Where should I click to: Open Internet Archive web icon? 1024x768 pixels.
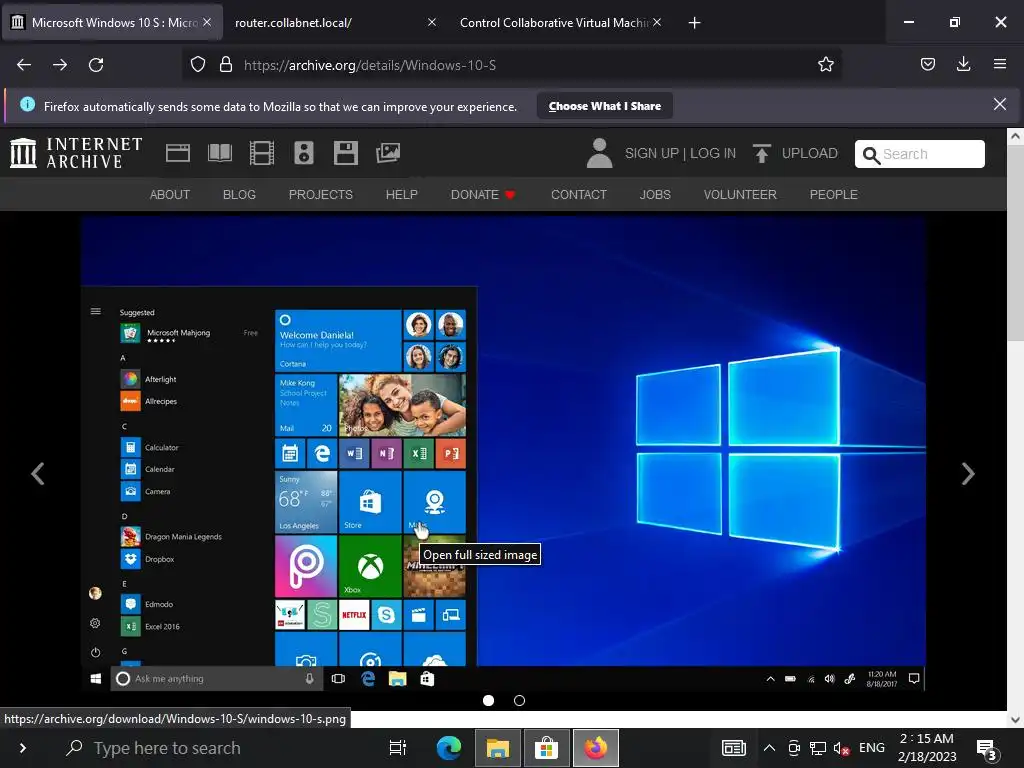(178, 153)
